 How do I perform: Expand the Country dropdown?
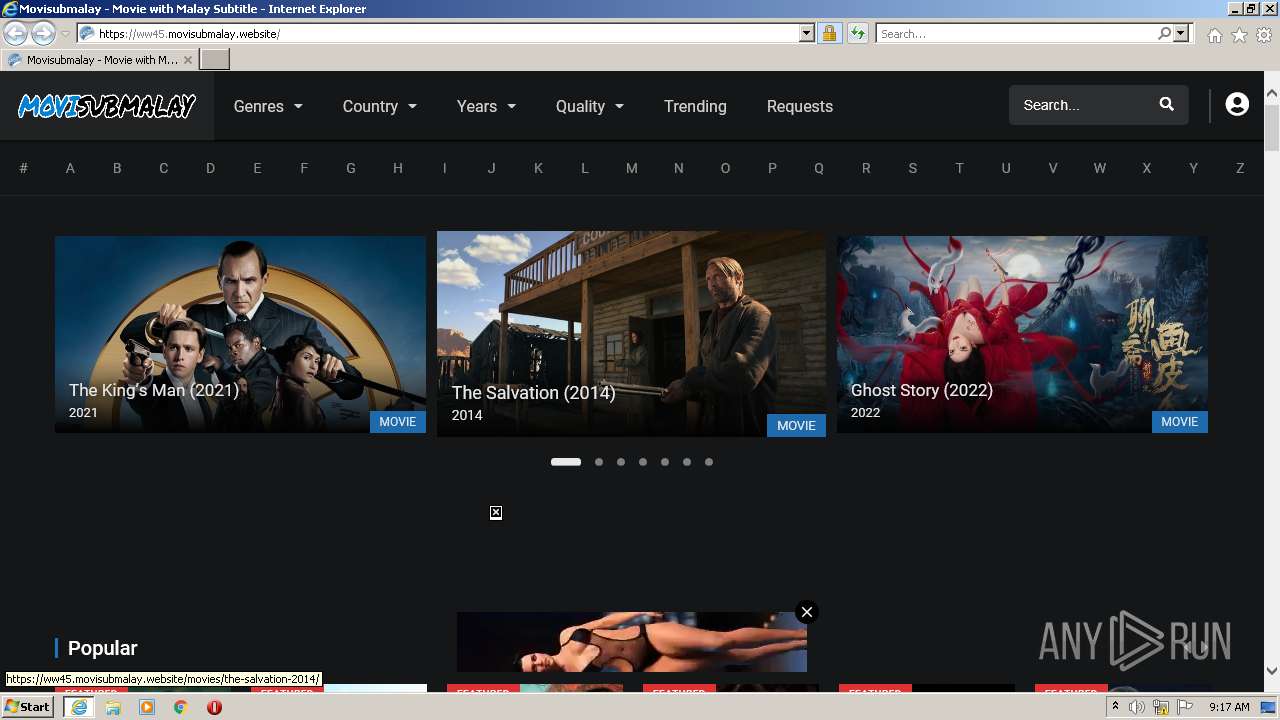[380, 106]
